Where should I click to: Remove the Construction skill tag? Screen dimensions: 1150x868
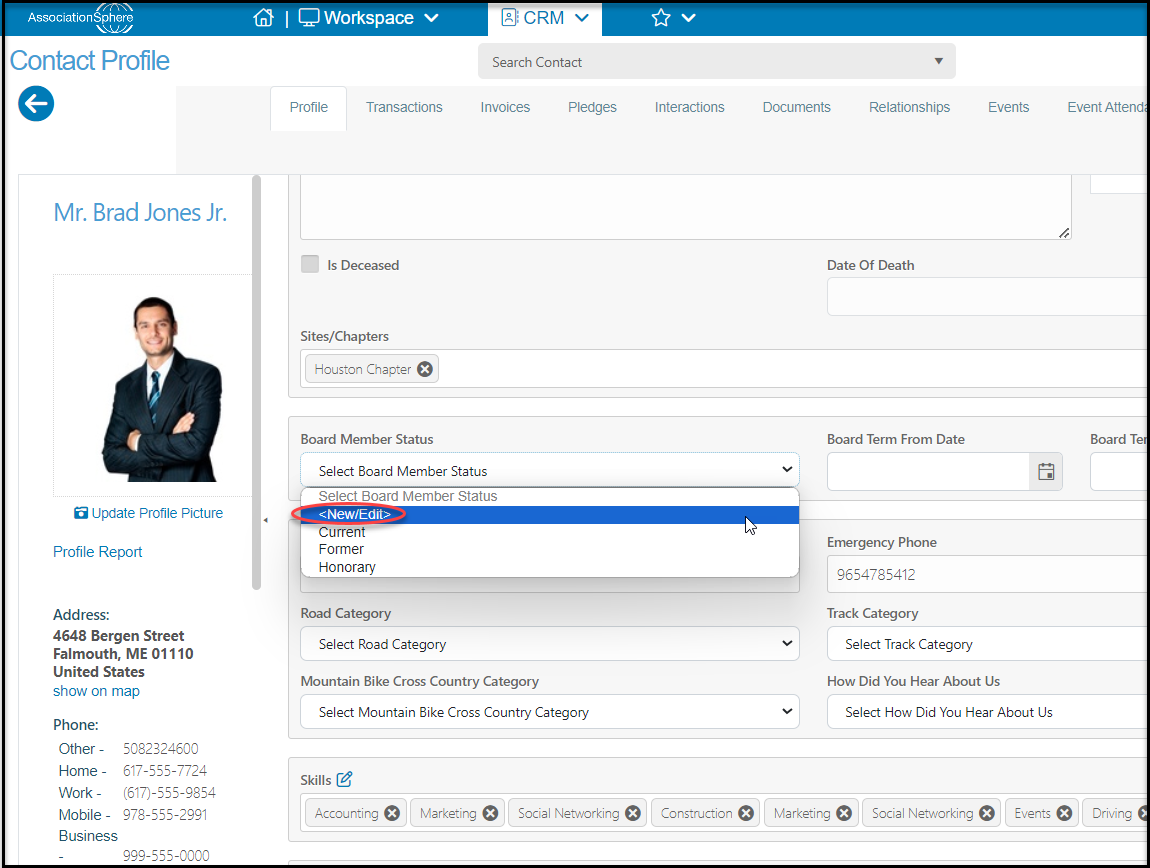click(x=746, y=813)
